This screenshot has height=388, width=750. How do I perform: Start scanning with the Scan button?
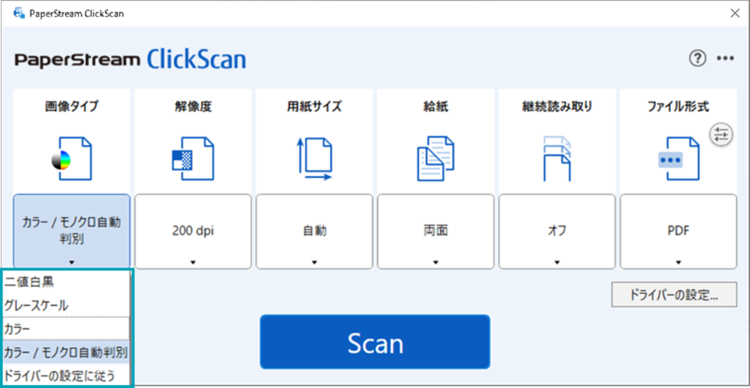375,342
